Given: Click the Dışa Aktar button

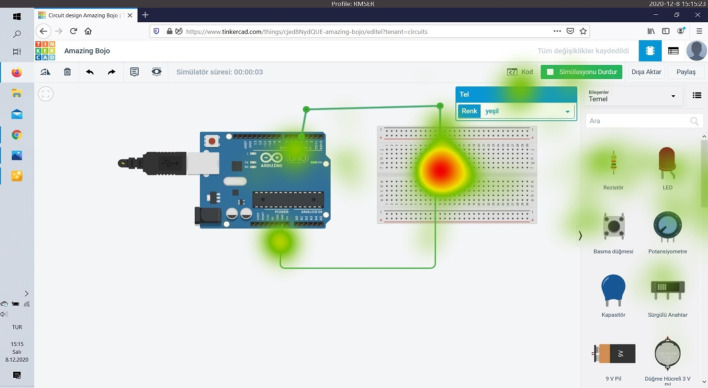Looking at the screenshot, I should point(646,72).
